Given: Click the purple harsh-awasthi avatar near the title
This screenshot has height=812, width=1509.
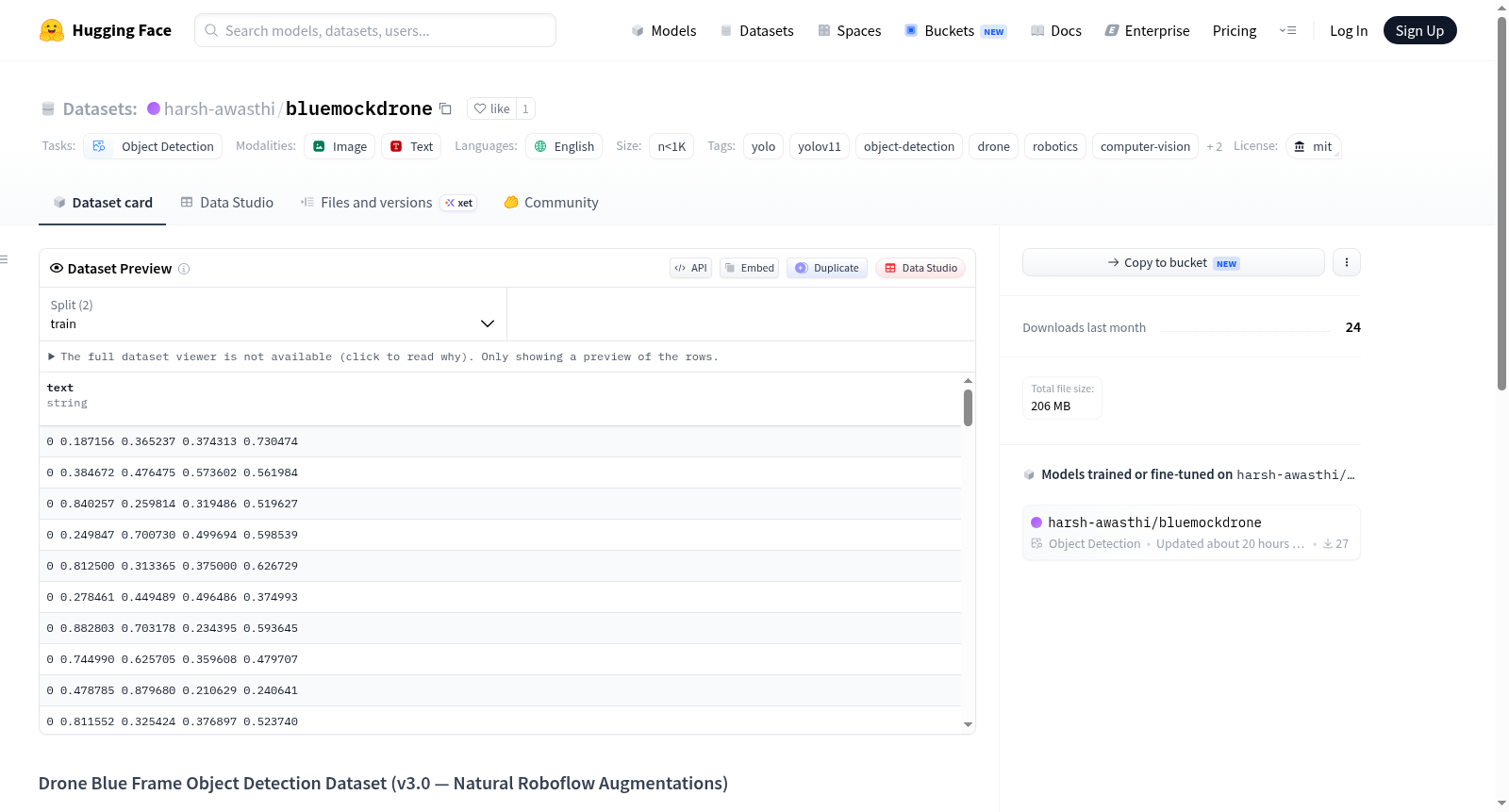Looking at the screenshot, I should 154,108.
